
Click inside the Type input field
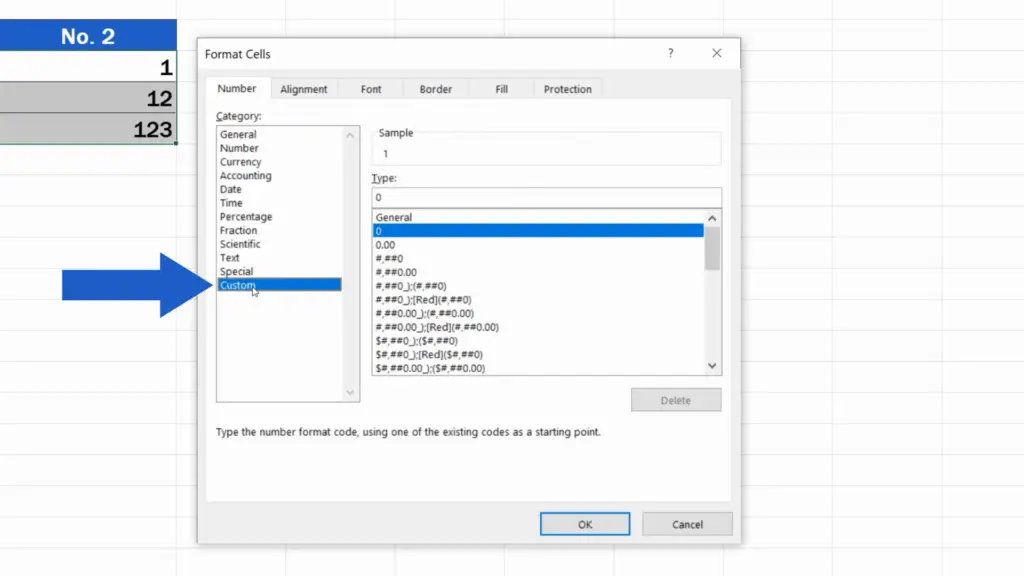click(545, 198)
